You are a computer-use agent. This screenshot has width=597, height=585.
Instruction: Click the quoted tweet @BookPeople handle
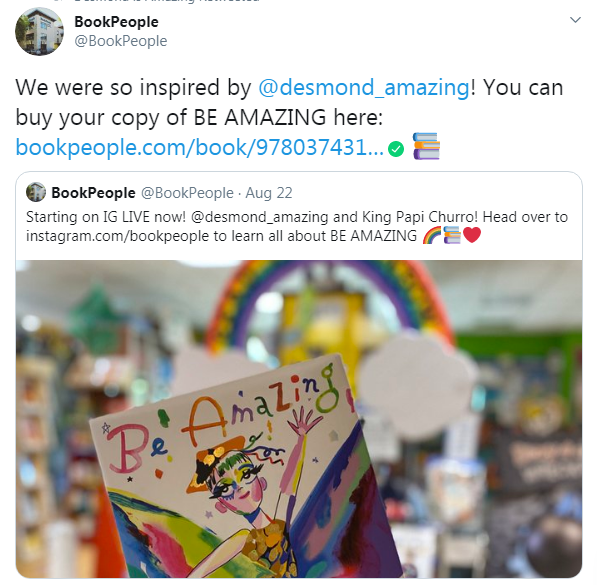point(187,193)
